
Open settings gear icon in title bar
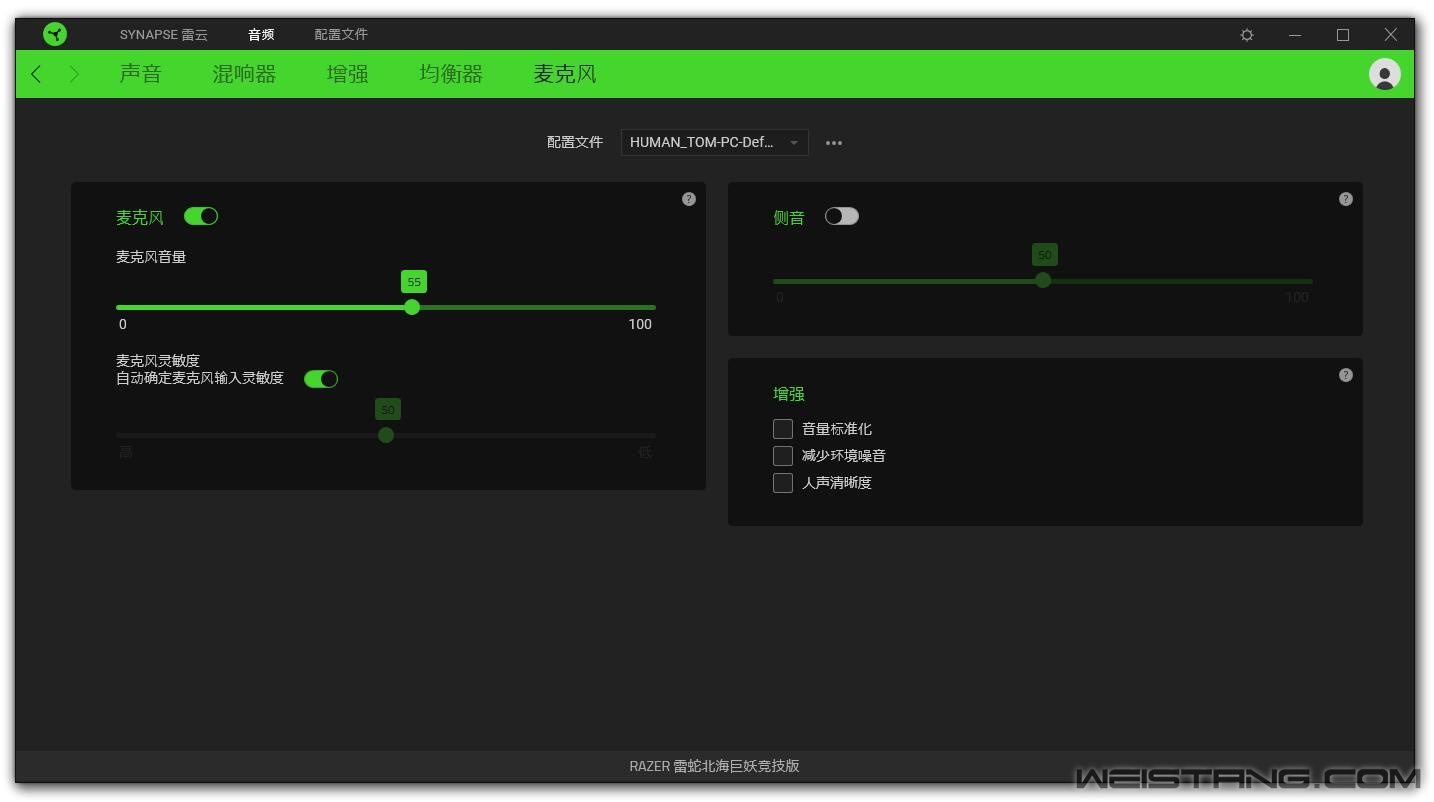[1247, 35]
